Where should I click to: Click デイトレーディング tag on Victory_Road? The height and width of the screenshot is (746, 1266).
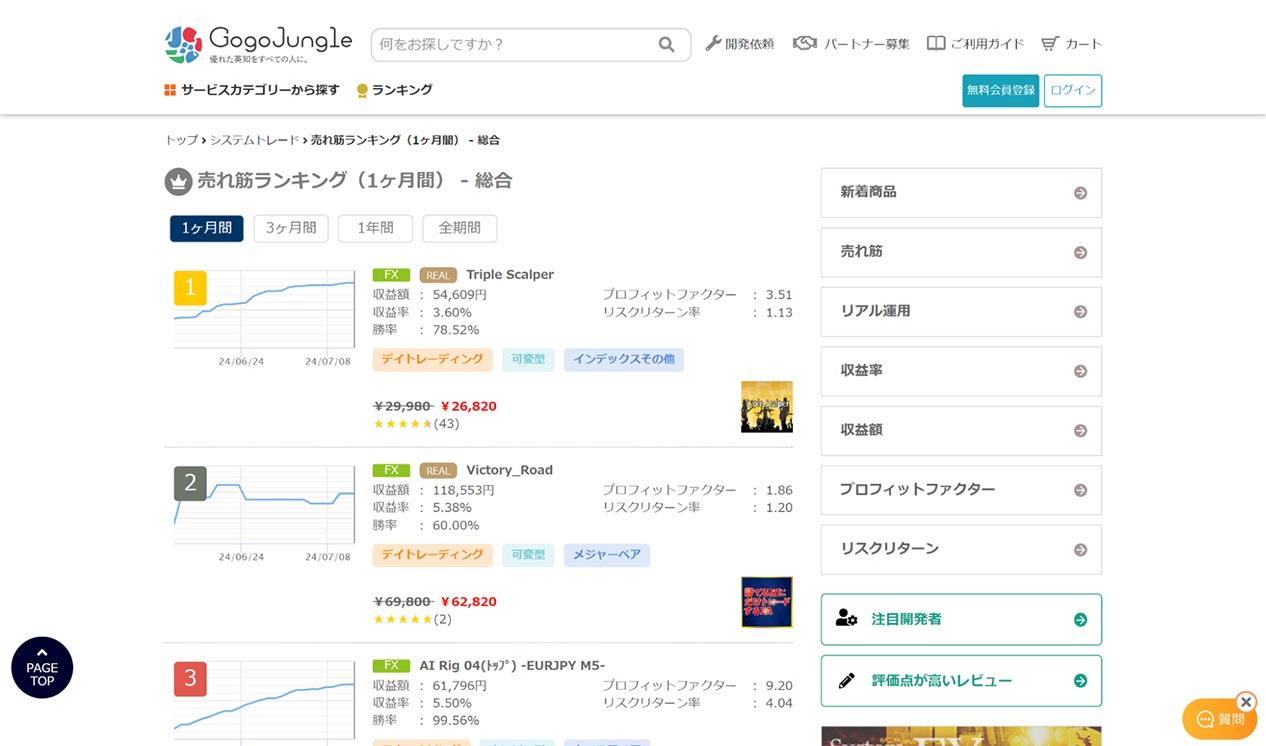[432, 555]
